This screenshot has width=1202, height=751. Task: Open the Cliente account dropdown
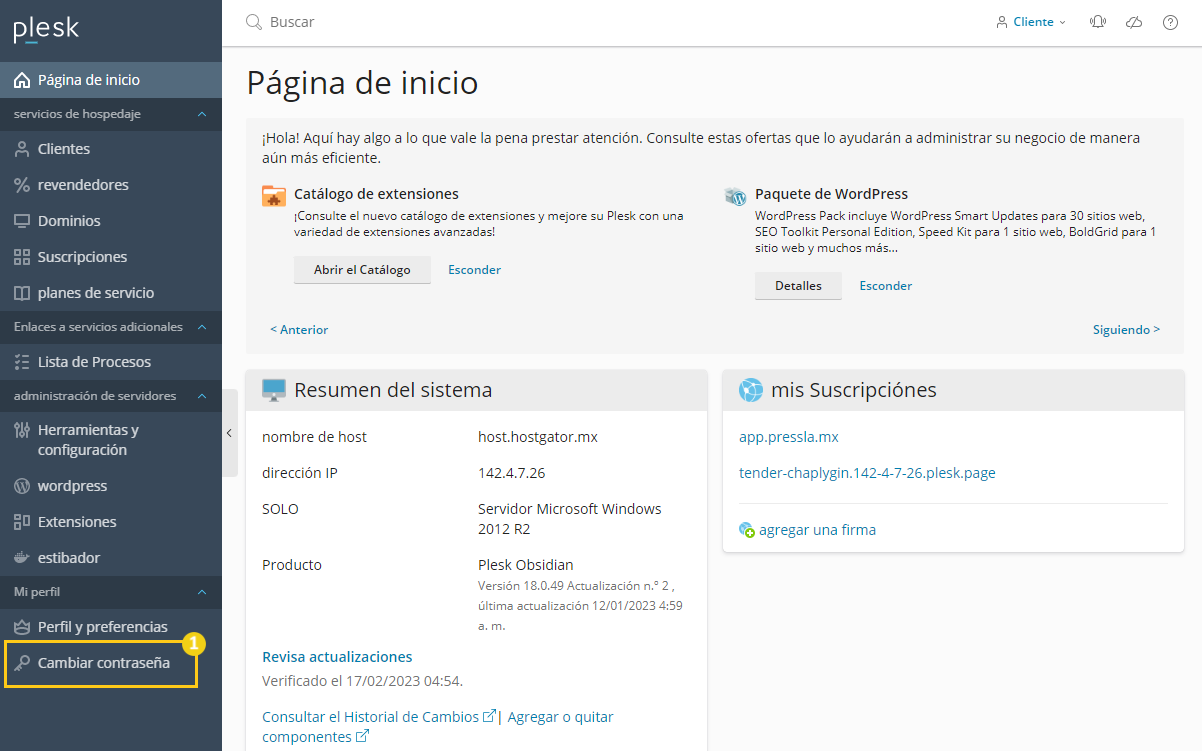(x=1031, y=22)
